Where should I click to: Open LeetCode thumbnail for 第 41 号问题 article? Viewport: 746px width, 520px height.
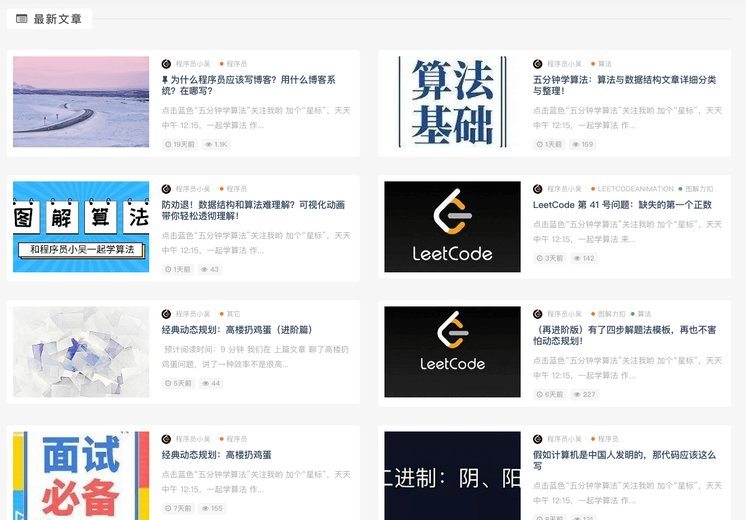click(x=452, y=226)
